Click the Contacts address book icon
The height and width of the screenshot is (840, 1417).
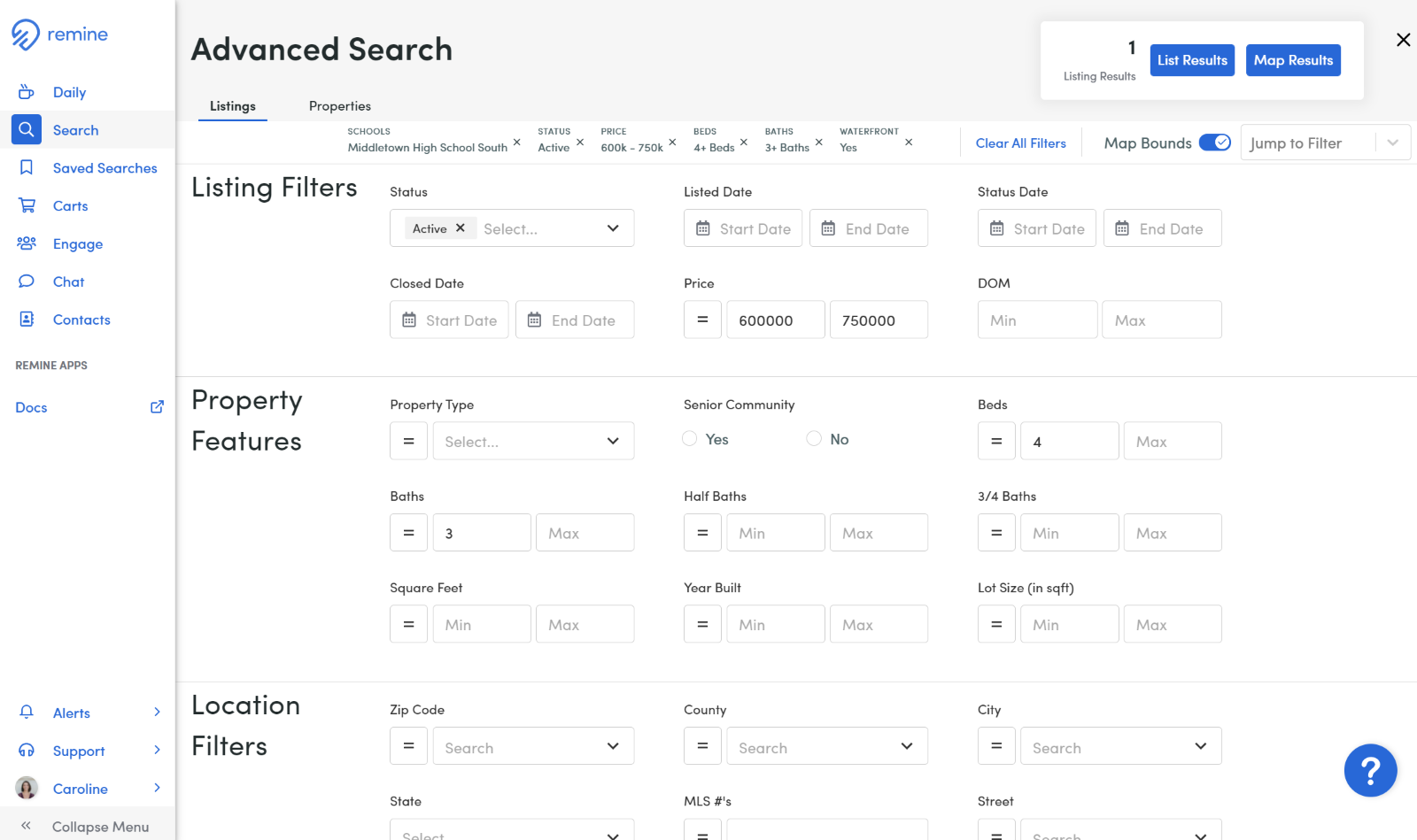[27, 320]
